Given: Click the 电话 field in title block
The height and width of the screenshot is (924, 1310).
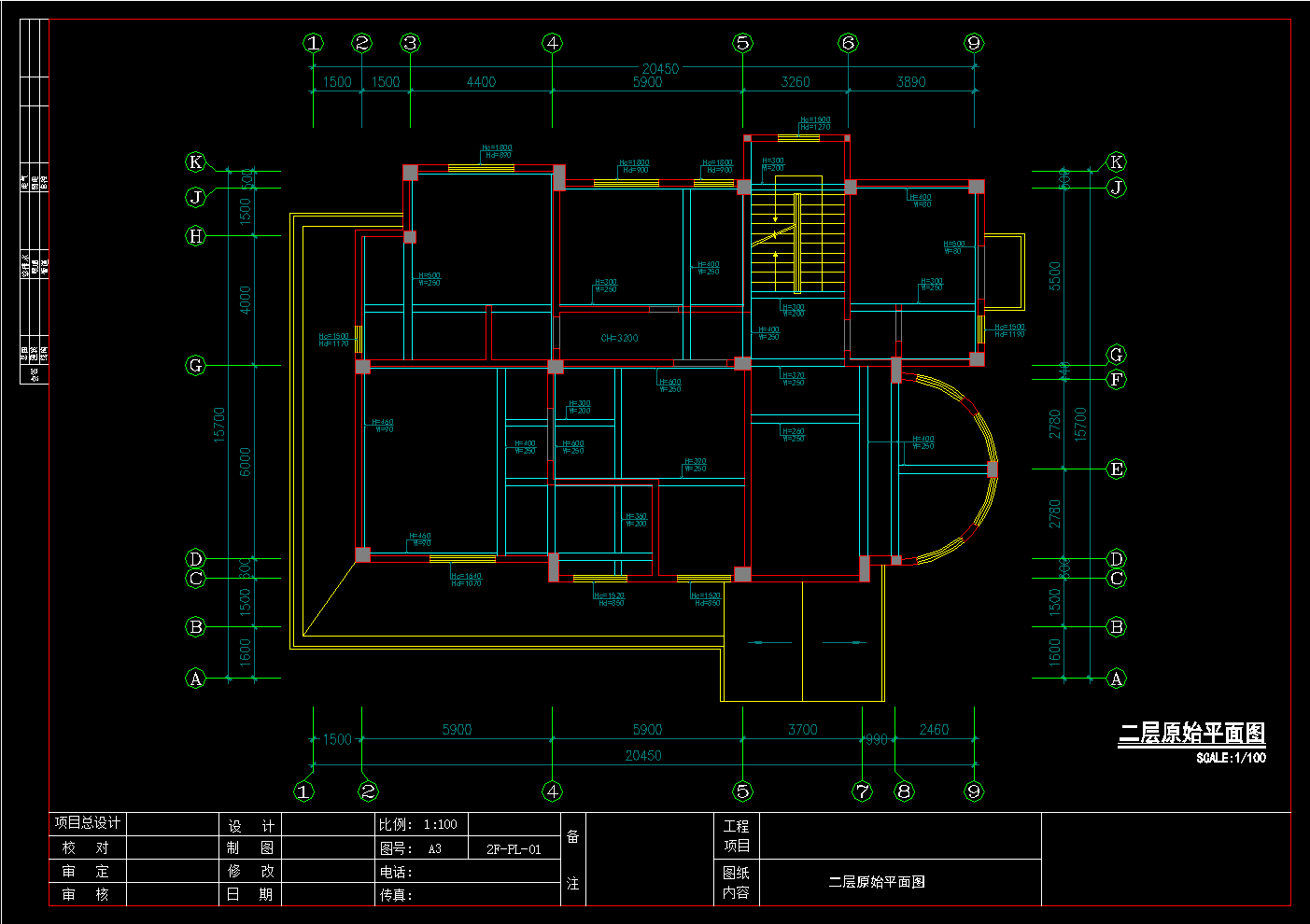Looking at the screenshot, I should click(396, 872).
